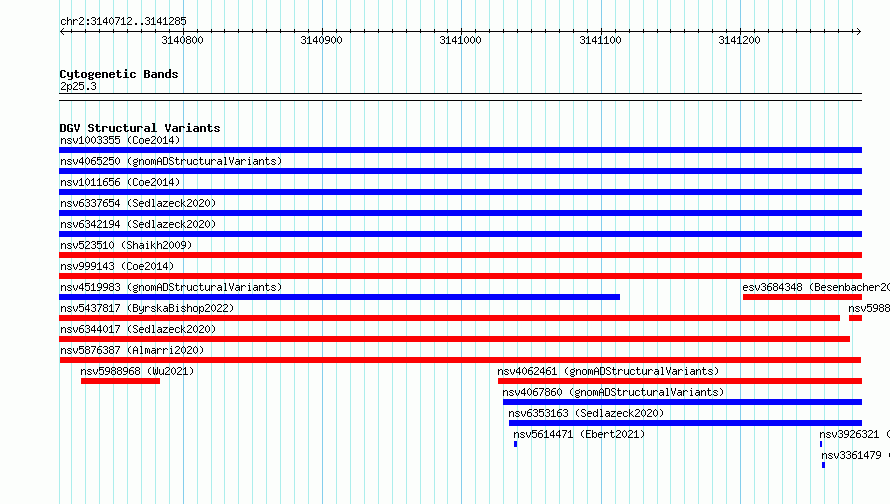The width and height of the screenshot is (890, 504).
Task: Click nsv5614471 (Ebert2021) variant label
Action: pos(579,434)
